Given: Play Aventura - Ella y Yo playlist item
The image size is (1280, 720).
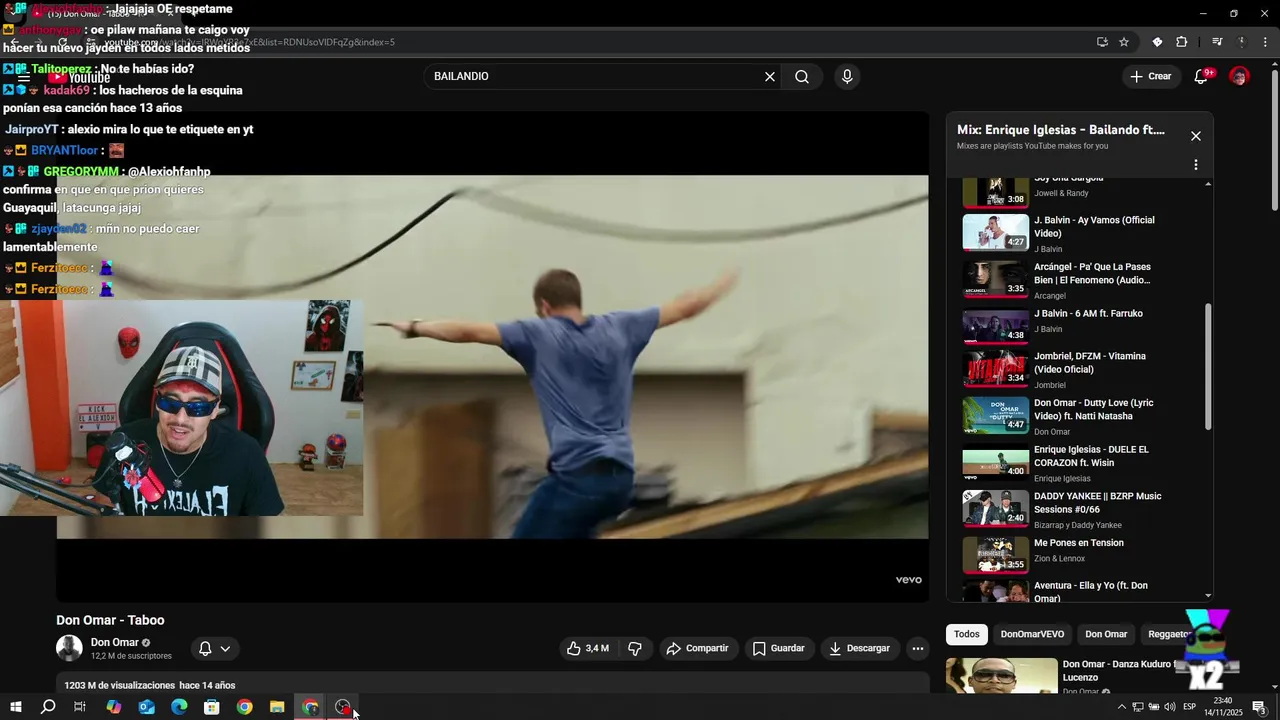Looking at the screenshot, I should point(1080,591).
